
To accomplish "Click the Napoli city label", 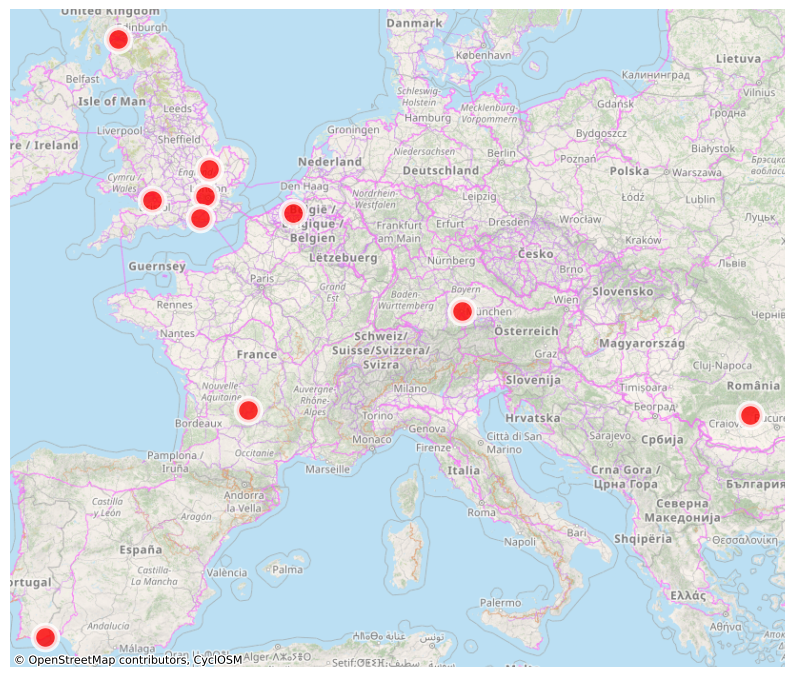I will 520,542.
